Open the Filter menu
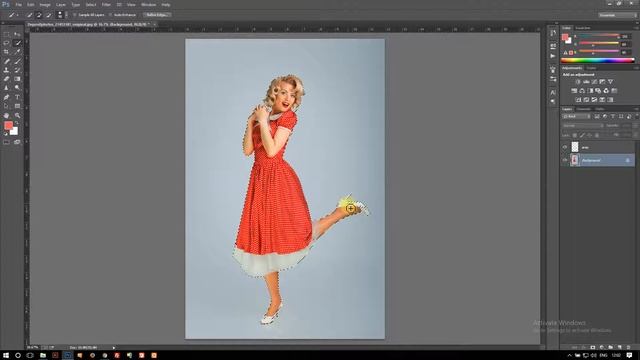This screenshot has height=360, width=640. pyautogui.click(x=106, y=4)
